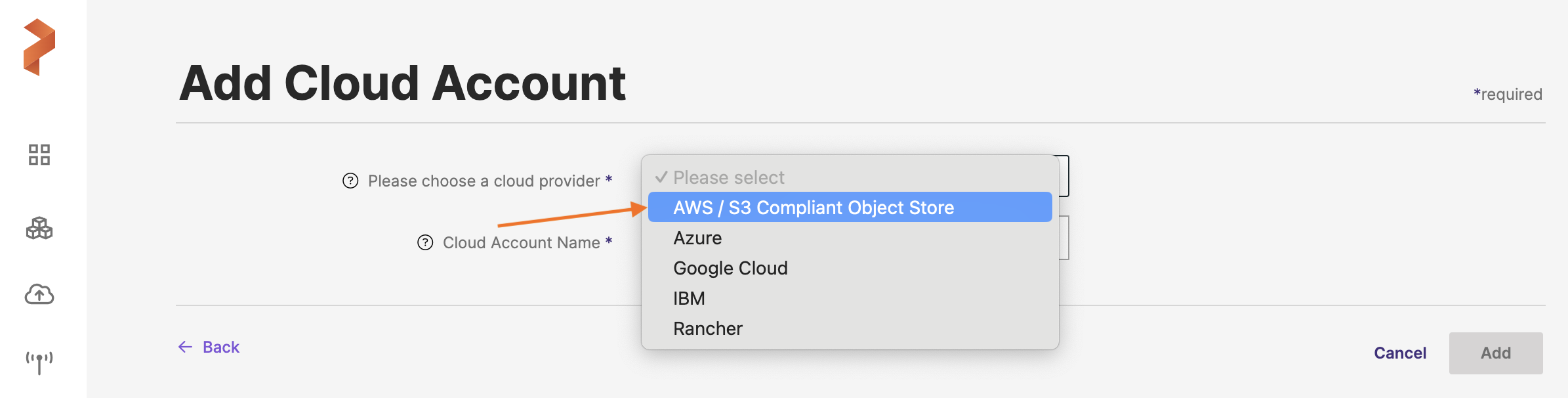
Task: Choose Azure from the provider list
Action: click(697, 238)
